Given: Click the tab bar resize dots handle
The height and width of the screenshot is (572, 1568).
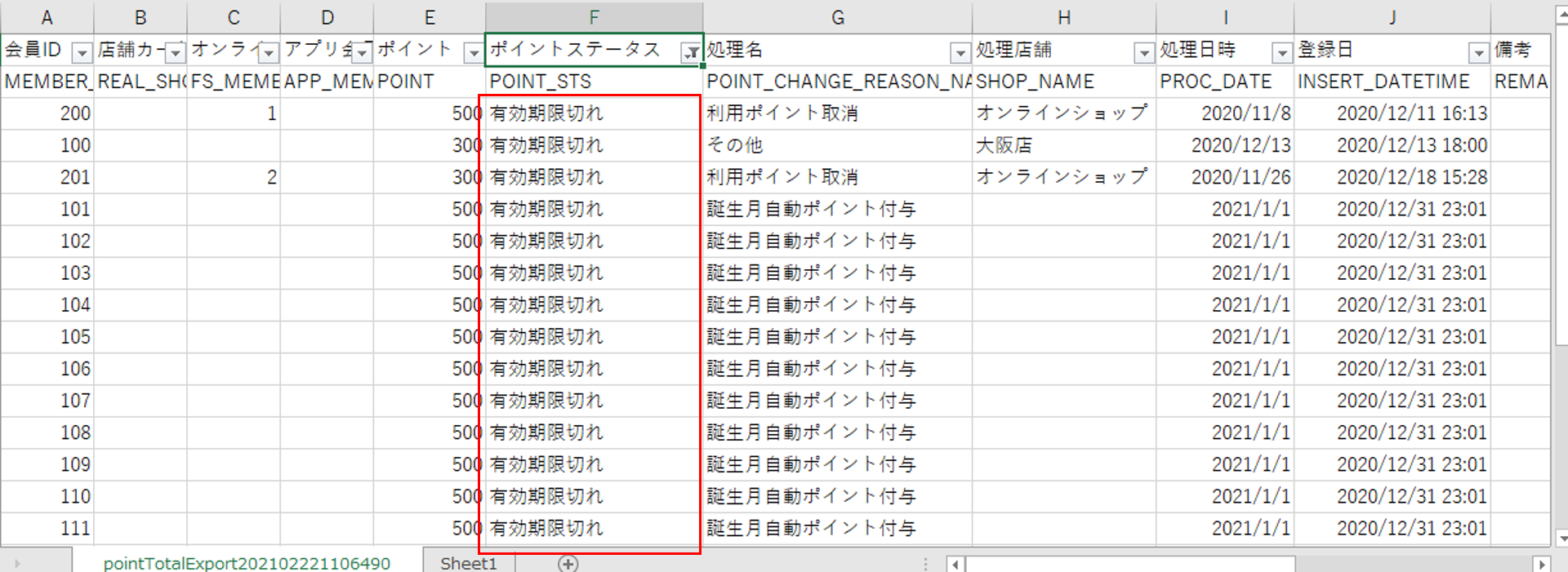Looking at the screenshot, I should pos(925,564).
